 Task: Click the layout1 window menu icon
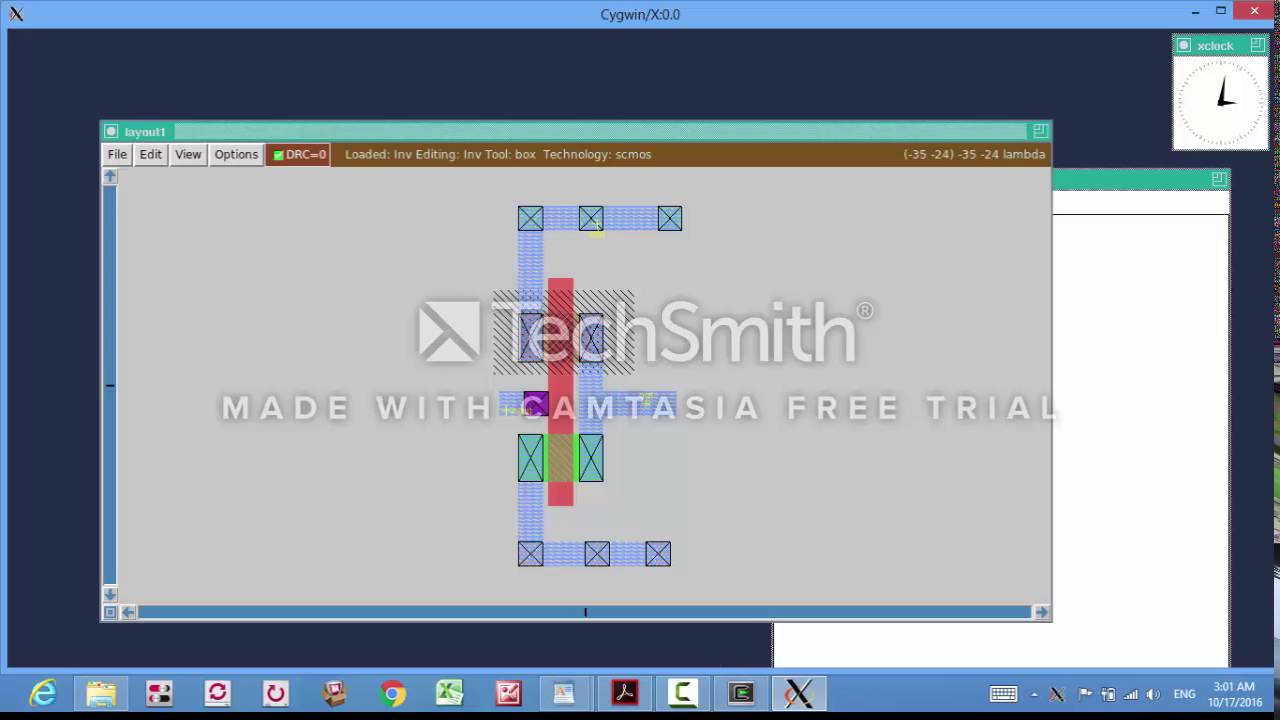click(x=111, y=131)
